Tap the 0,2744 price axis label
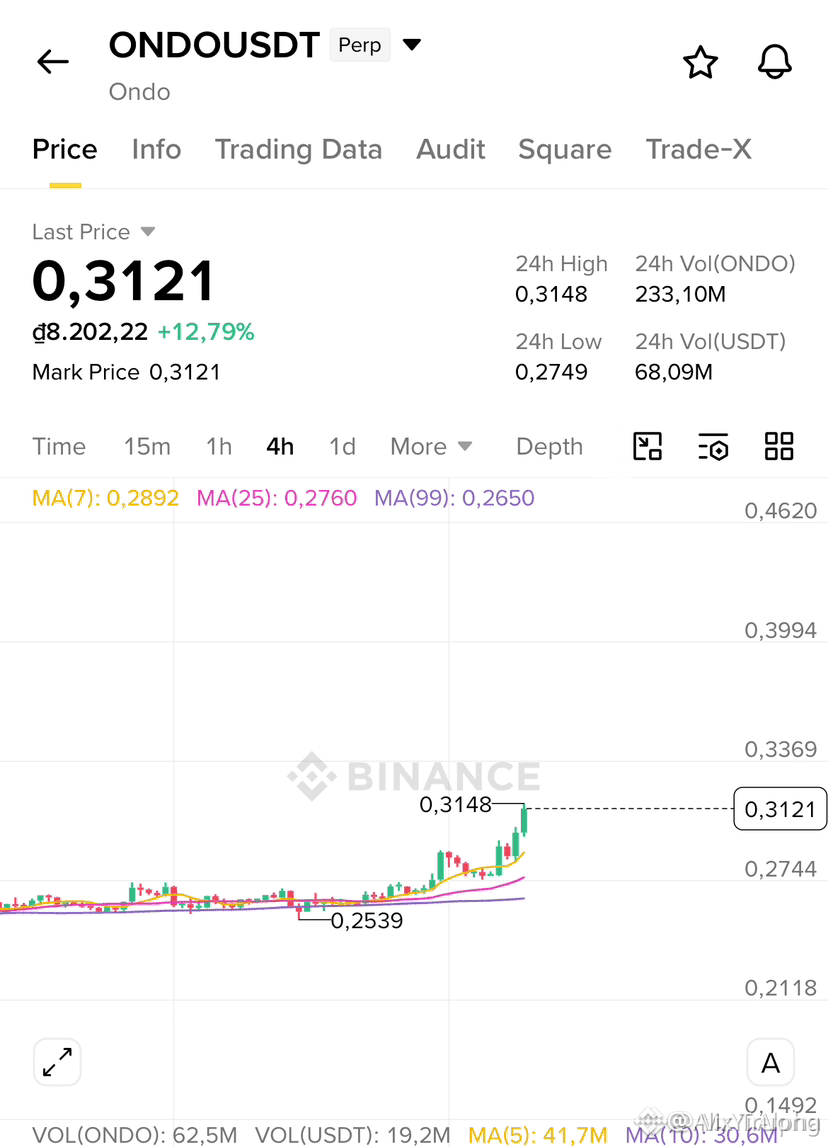828x1147 pixels. point(780,869)
